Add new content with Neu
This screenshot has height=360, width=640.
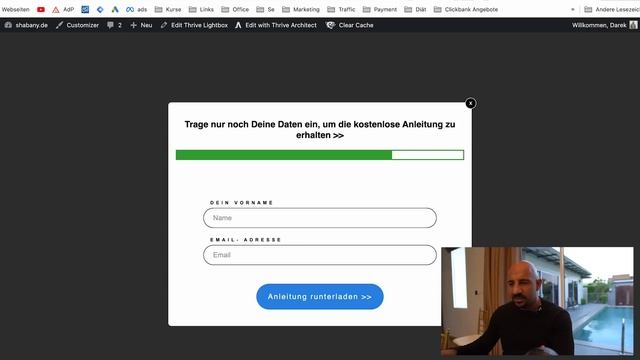pyautogui.click(x=141, y=25)
